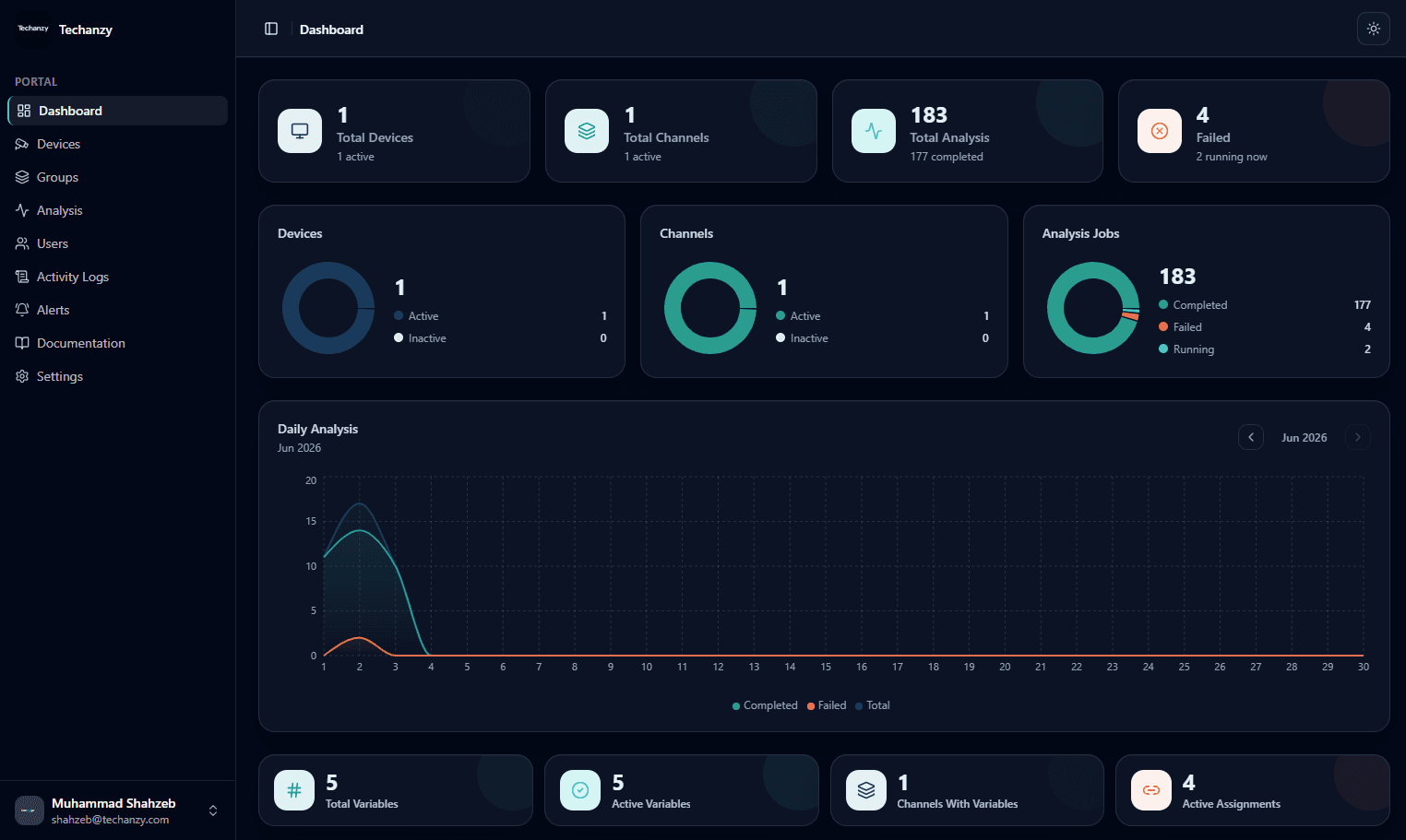Image resolution: width=1406 pixels, height=840 pixels.
Task: Click the Techanzy logo in the sidebar
Action: [x=33, y=29]
